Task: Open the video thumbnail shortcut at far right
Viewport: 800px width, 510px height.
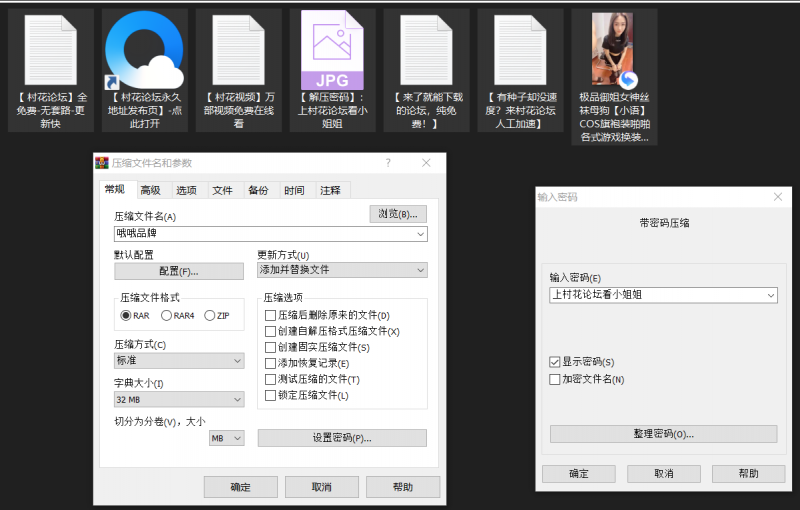Action: [614, 50]
